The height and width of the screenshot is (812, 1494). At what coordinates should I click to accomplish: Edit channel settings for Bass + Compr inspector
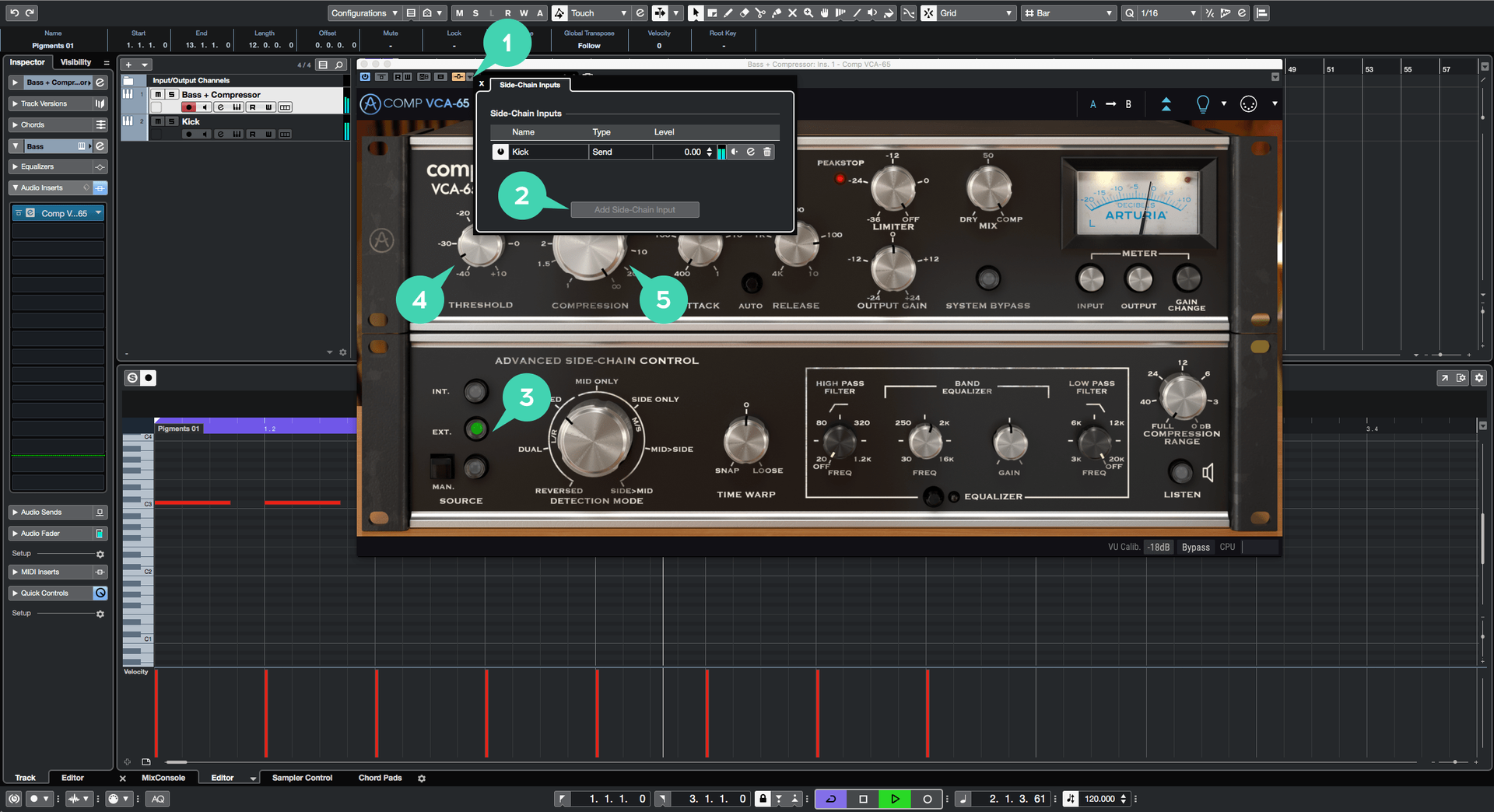coord(100,82)
